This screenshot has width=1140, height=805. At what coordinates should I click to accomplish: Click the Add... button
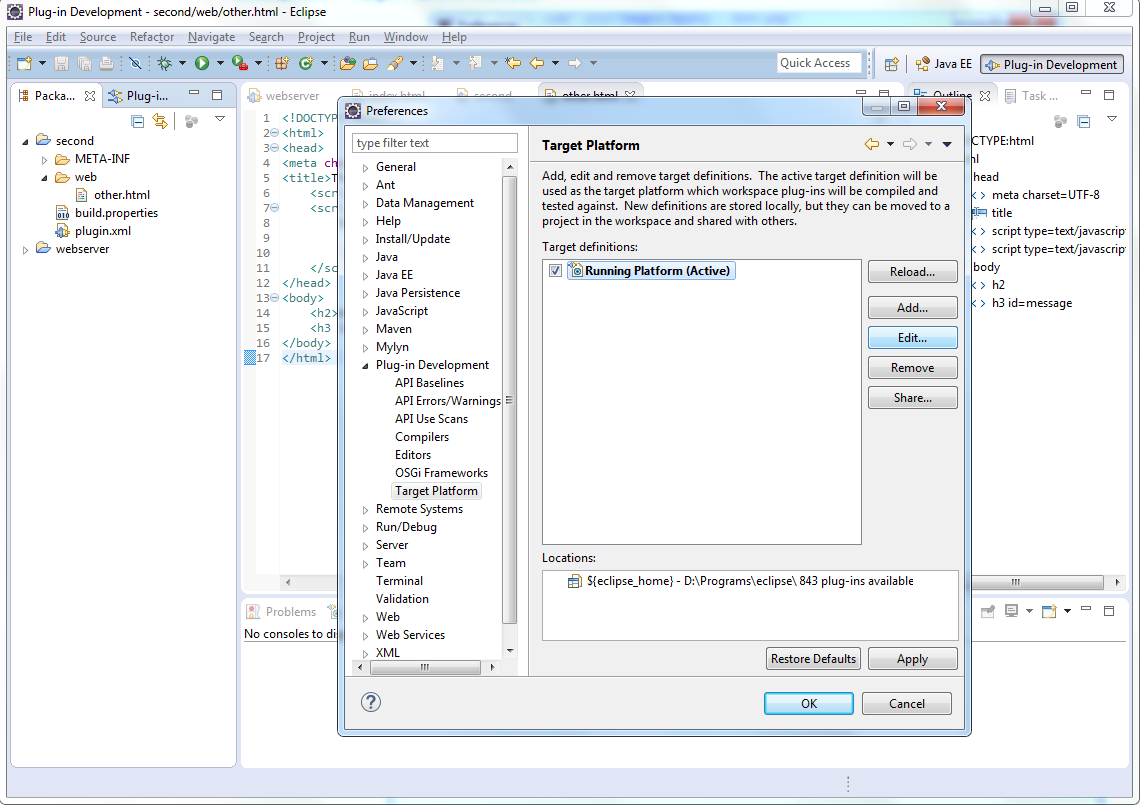point(912,307)
